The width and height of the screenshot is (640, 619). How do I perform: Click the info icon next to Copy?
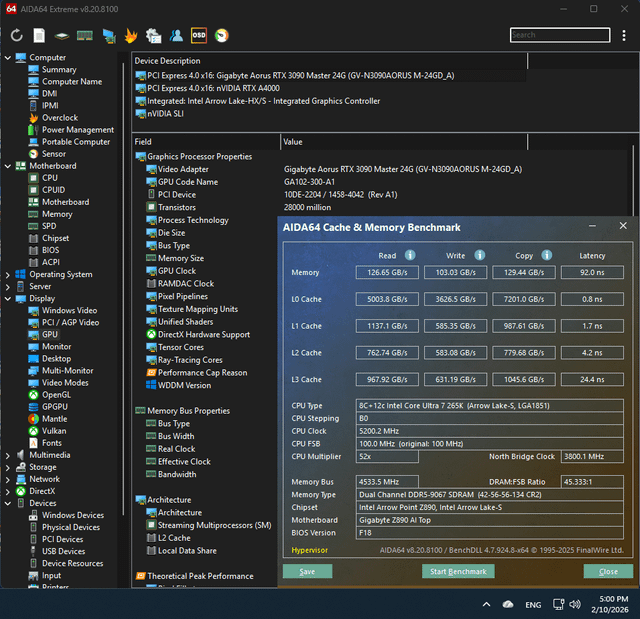click(547, 255)
